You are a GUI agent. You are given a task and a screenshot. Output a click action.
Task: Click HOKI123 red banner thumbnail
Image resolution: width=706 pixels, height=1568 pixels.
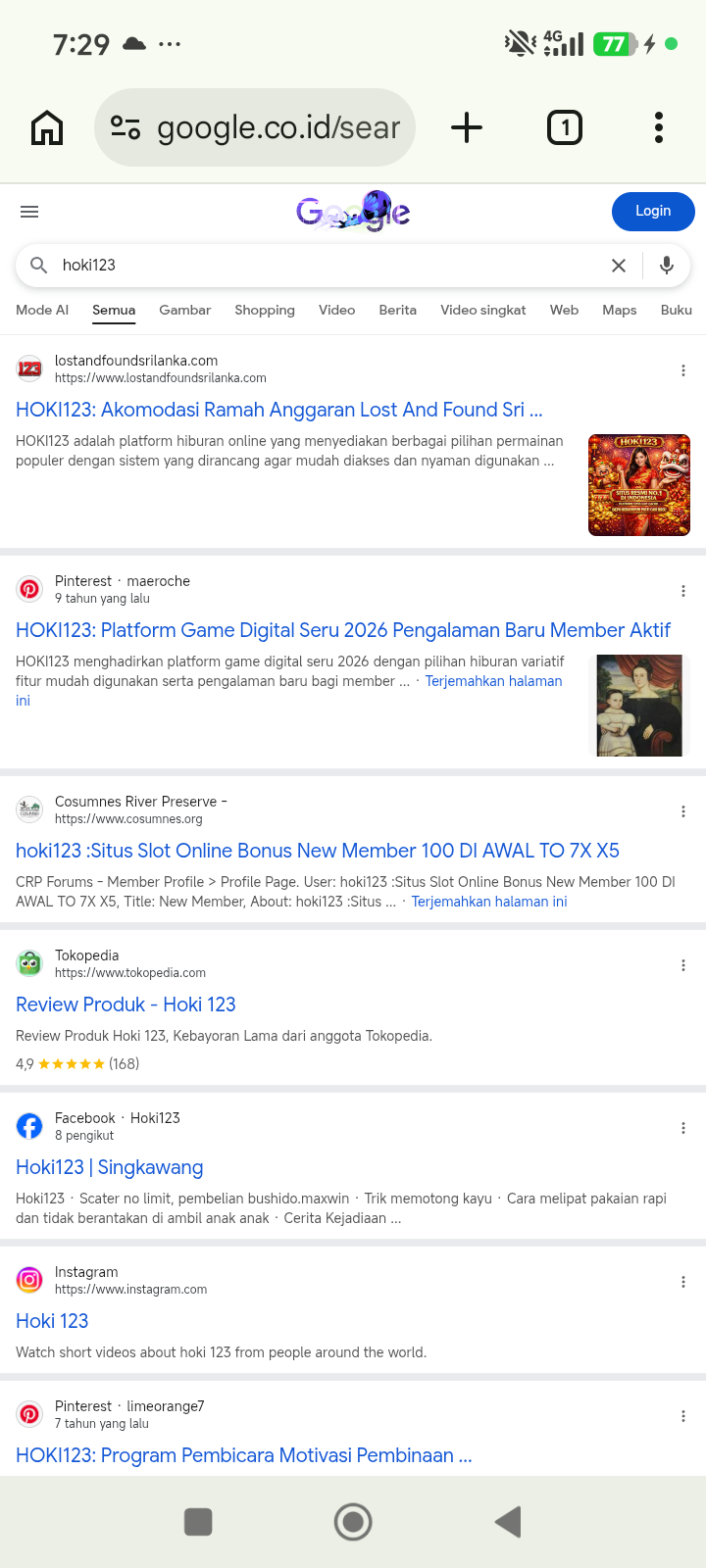[639, 485]
